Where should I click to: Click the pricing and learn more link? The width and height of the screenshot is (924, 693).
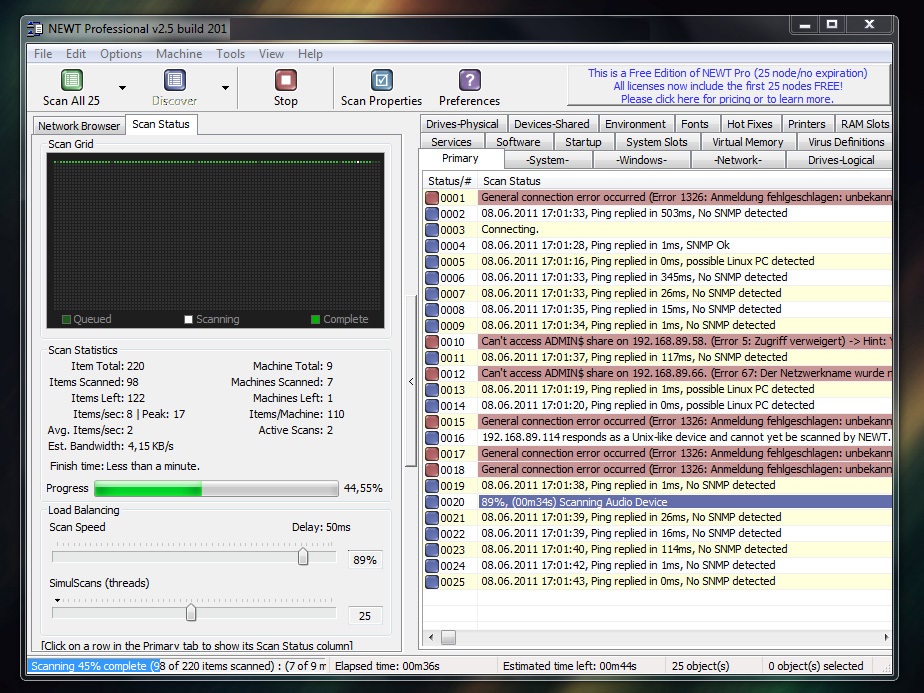pyautogui.click(x=729, y=98)
